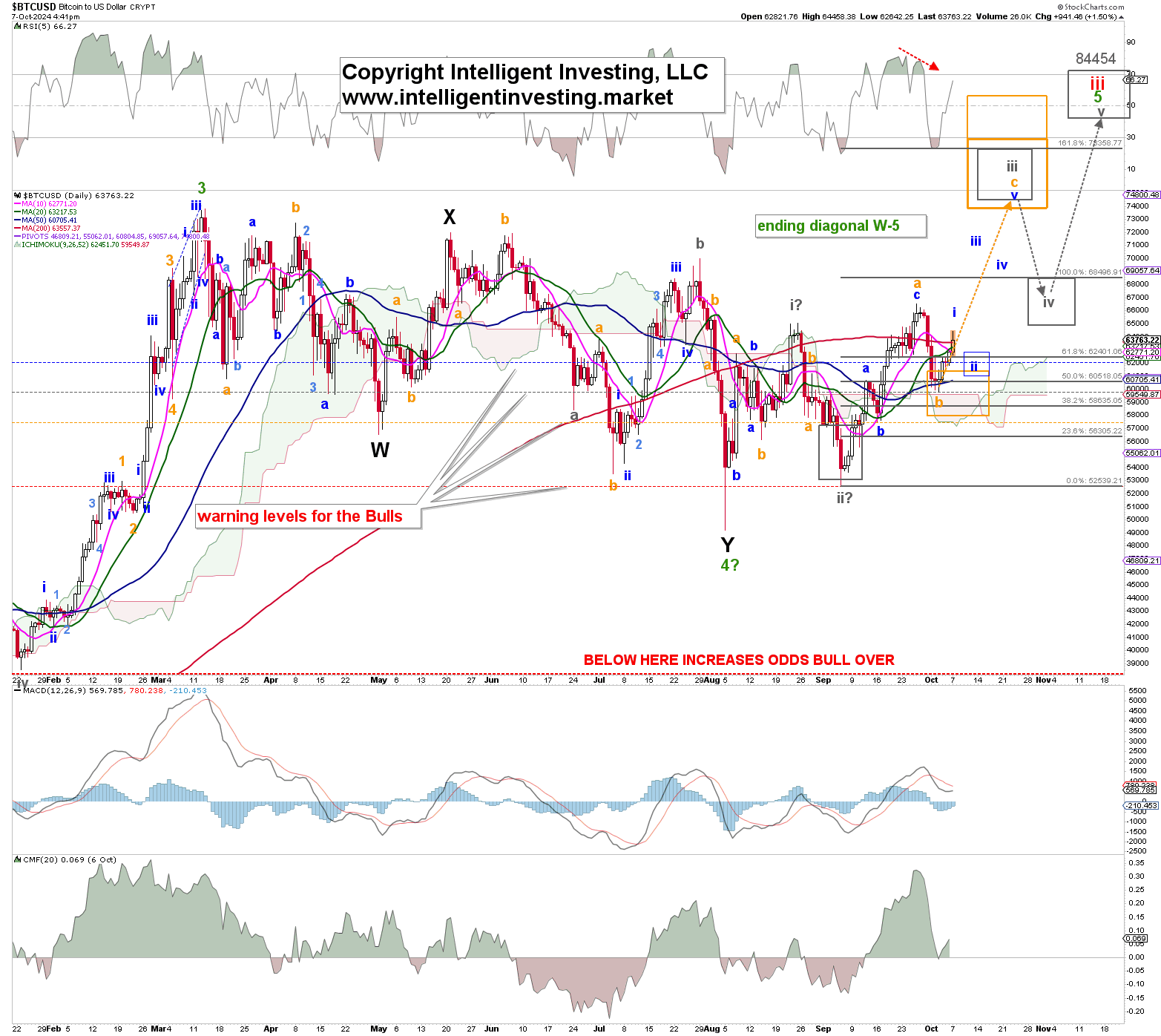Click the 100.0%: 68496.91 Fibonacci level

tap(1090, 272)
